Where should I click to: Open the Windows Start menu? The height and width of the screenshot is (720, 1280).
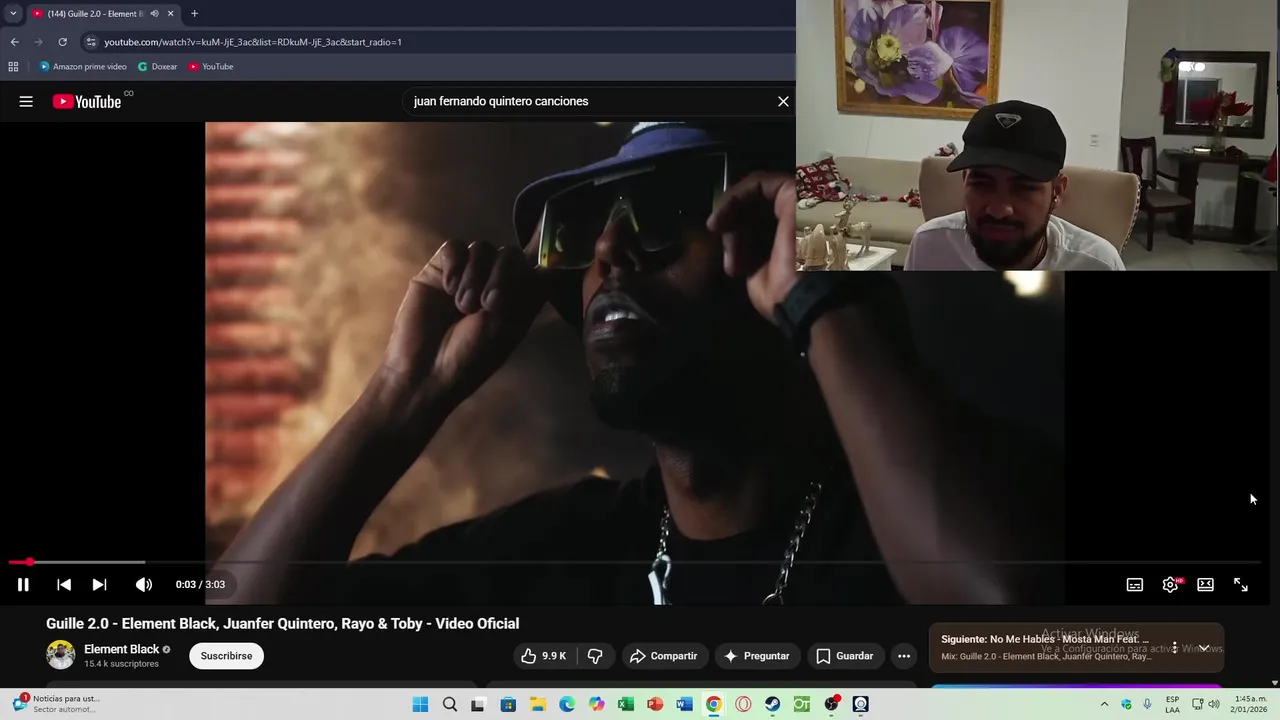point(420,704)
